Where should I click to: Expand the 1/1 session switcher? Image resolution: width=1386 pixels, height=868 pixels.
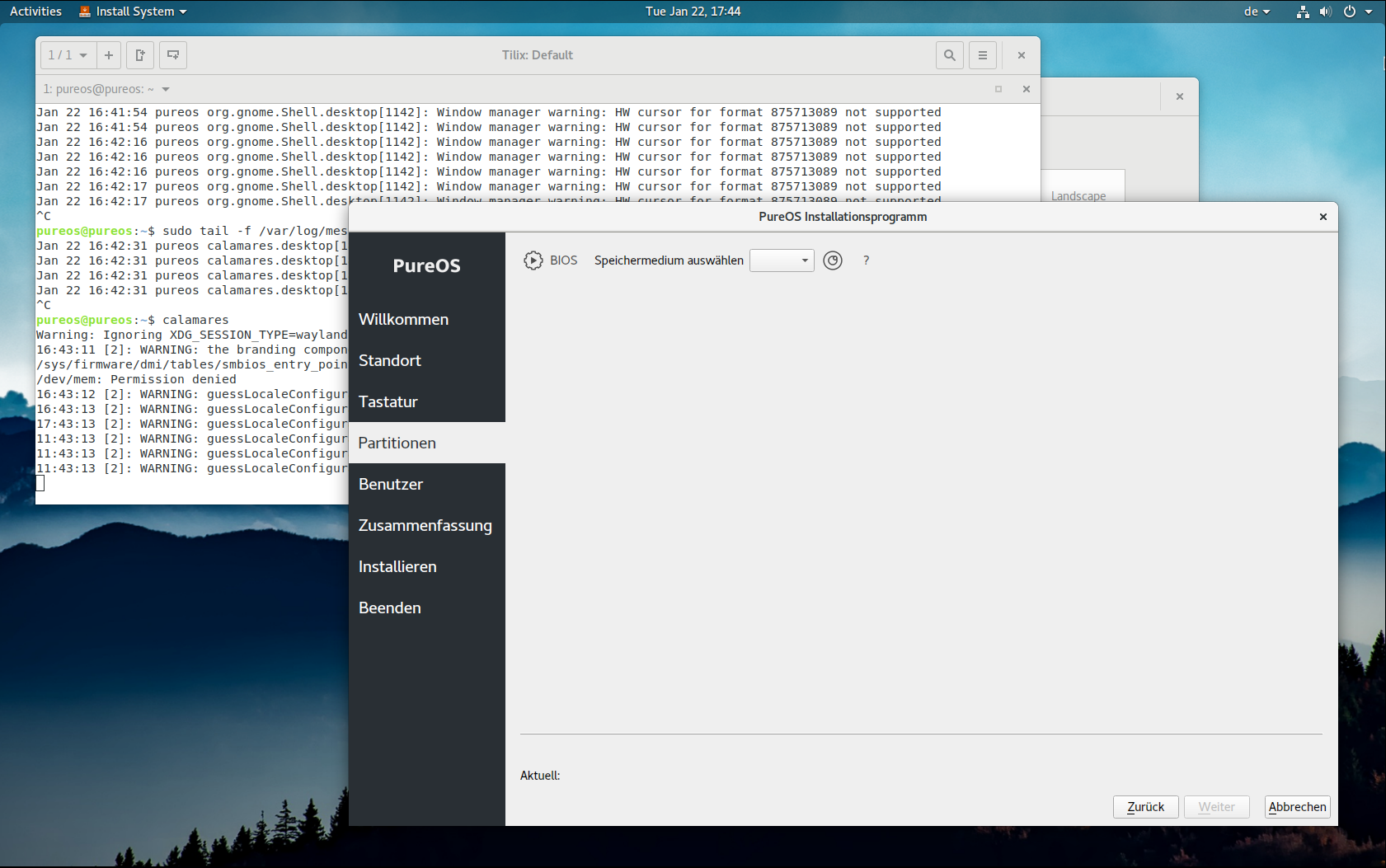pyautogui.click(x=68, y=55)
